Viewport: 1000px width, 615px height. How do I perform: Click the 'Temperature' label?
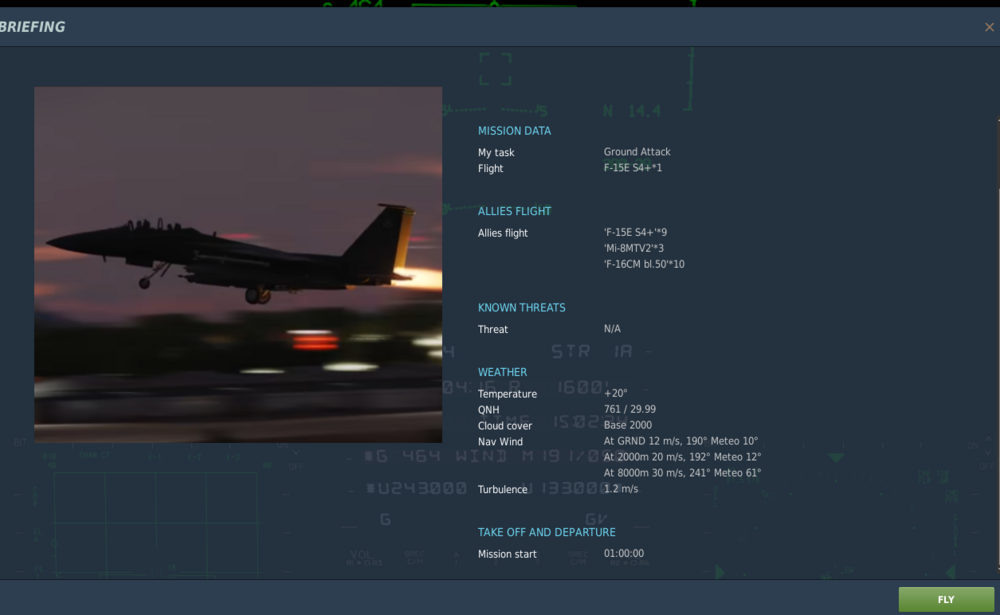[507, 394]
